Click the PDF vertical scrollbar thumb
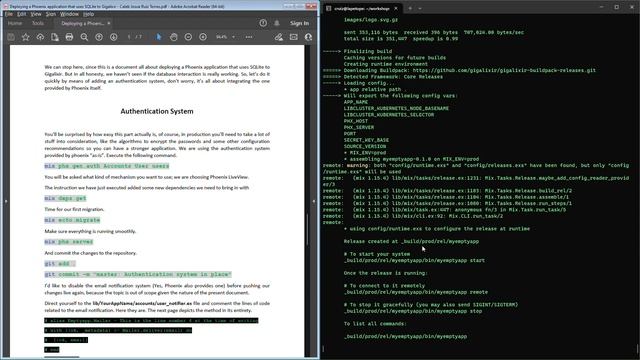Viewport: 640px width, 360px height. [x=307, y=229]
